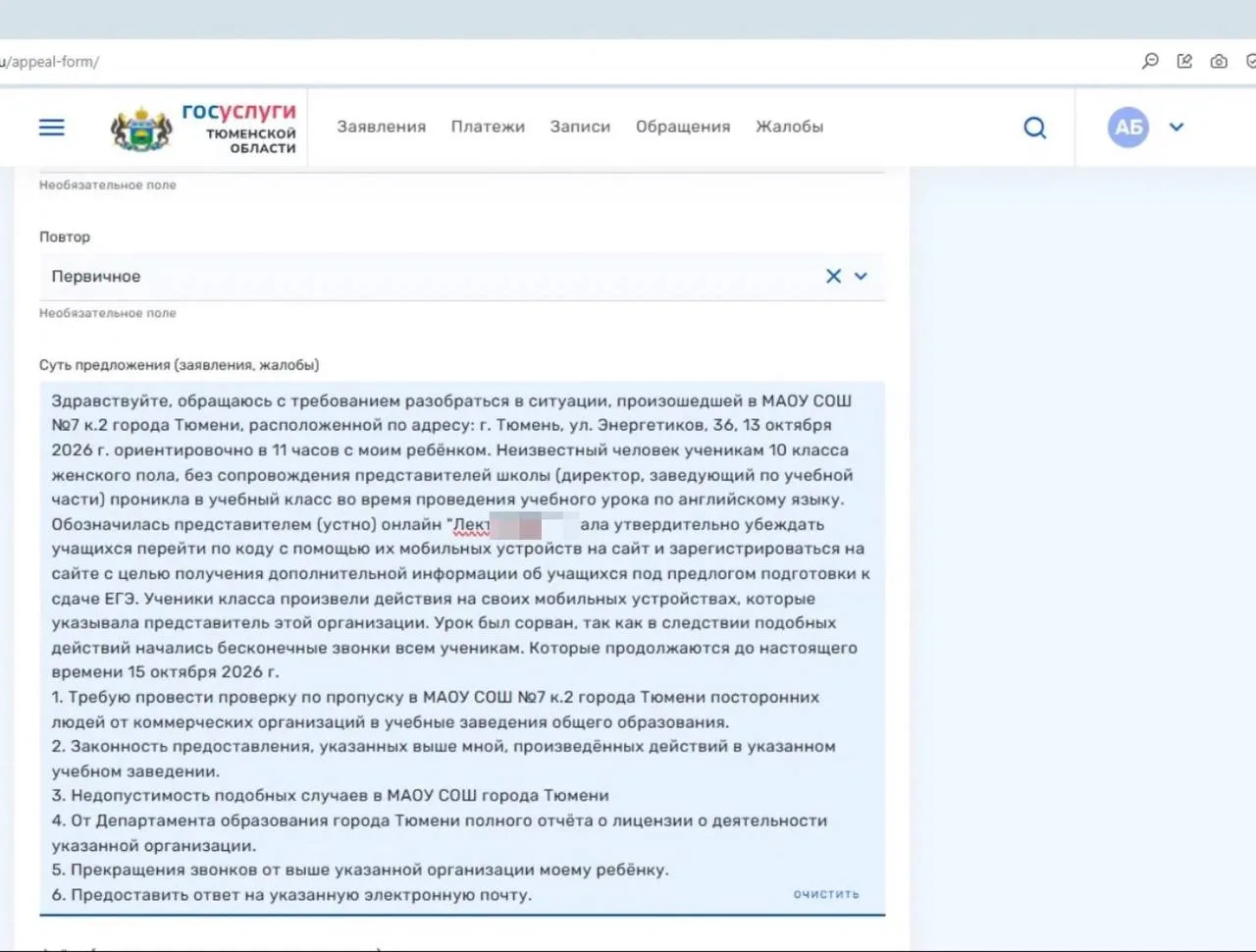The height and width of the screenshot is (952, 1256).
Task: Click the line starting '1. Требую провести проверку'
Action: click(x=436, y=697)
